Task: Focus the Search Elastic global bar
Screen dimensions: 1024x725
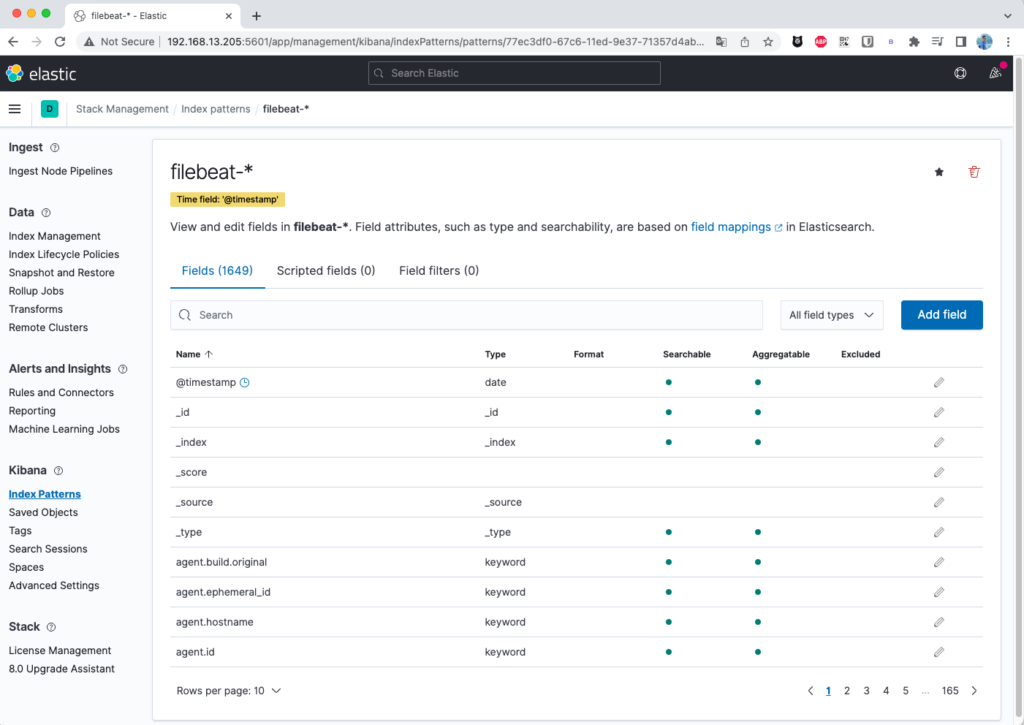Action: pos(514,73)
